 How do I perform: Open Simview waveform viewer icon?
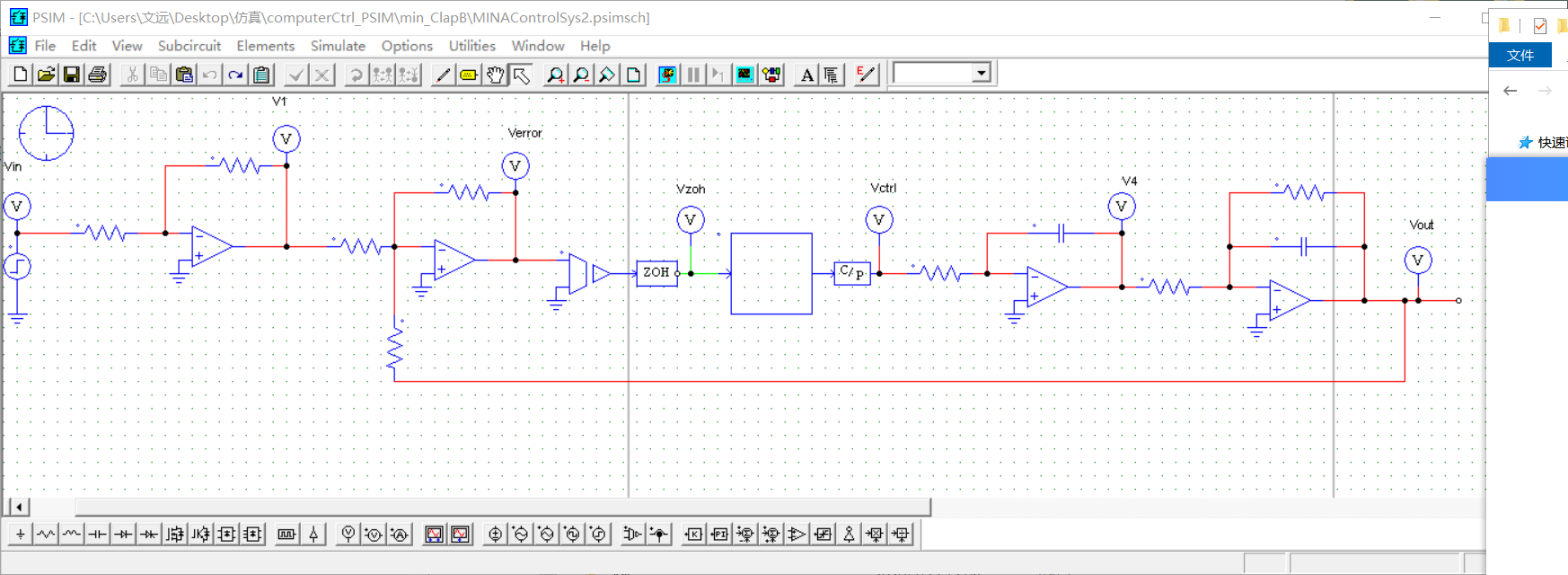pos(744,75)
